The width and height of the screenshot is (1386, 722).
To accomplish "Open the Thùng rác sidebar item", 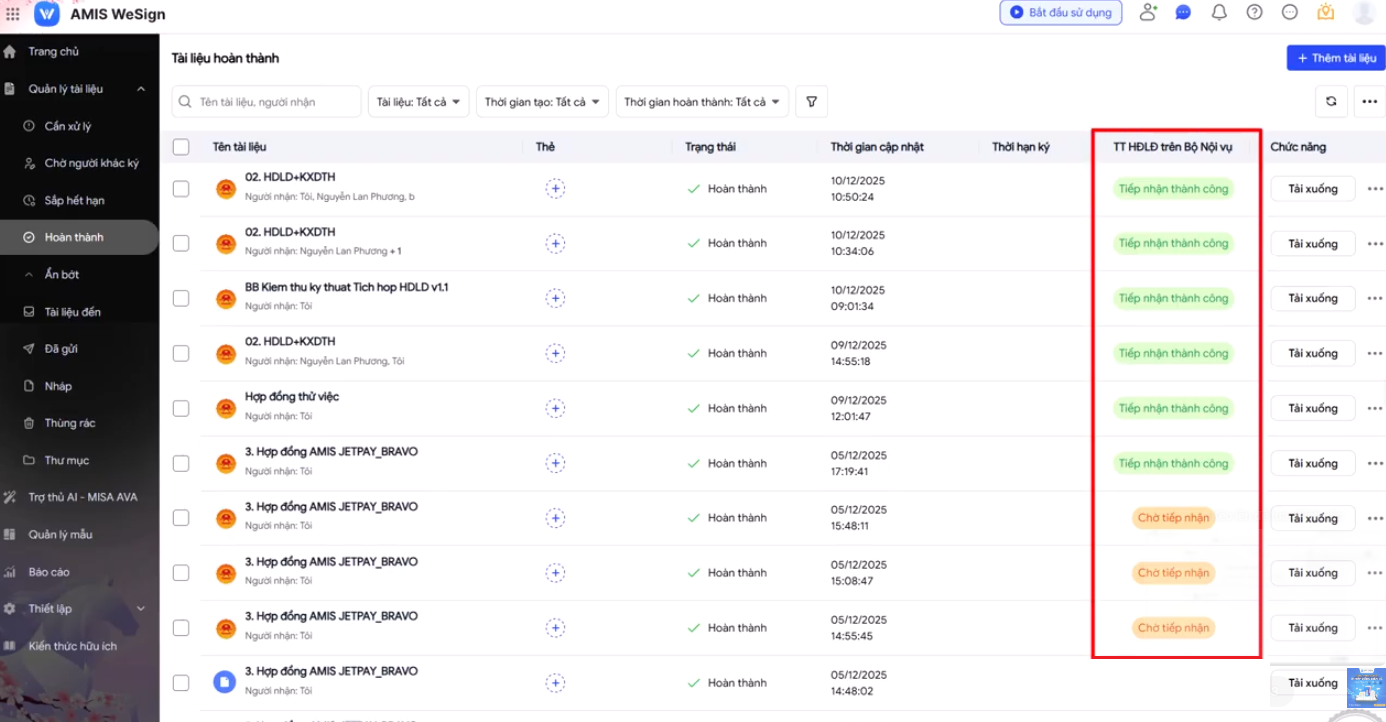I will click(69, 423).
